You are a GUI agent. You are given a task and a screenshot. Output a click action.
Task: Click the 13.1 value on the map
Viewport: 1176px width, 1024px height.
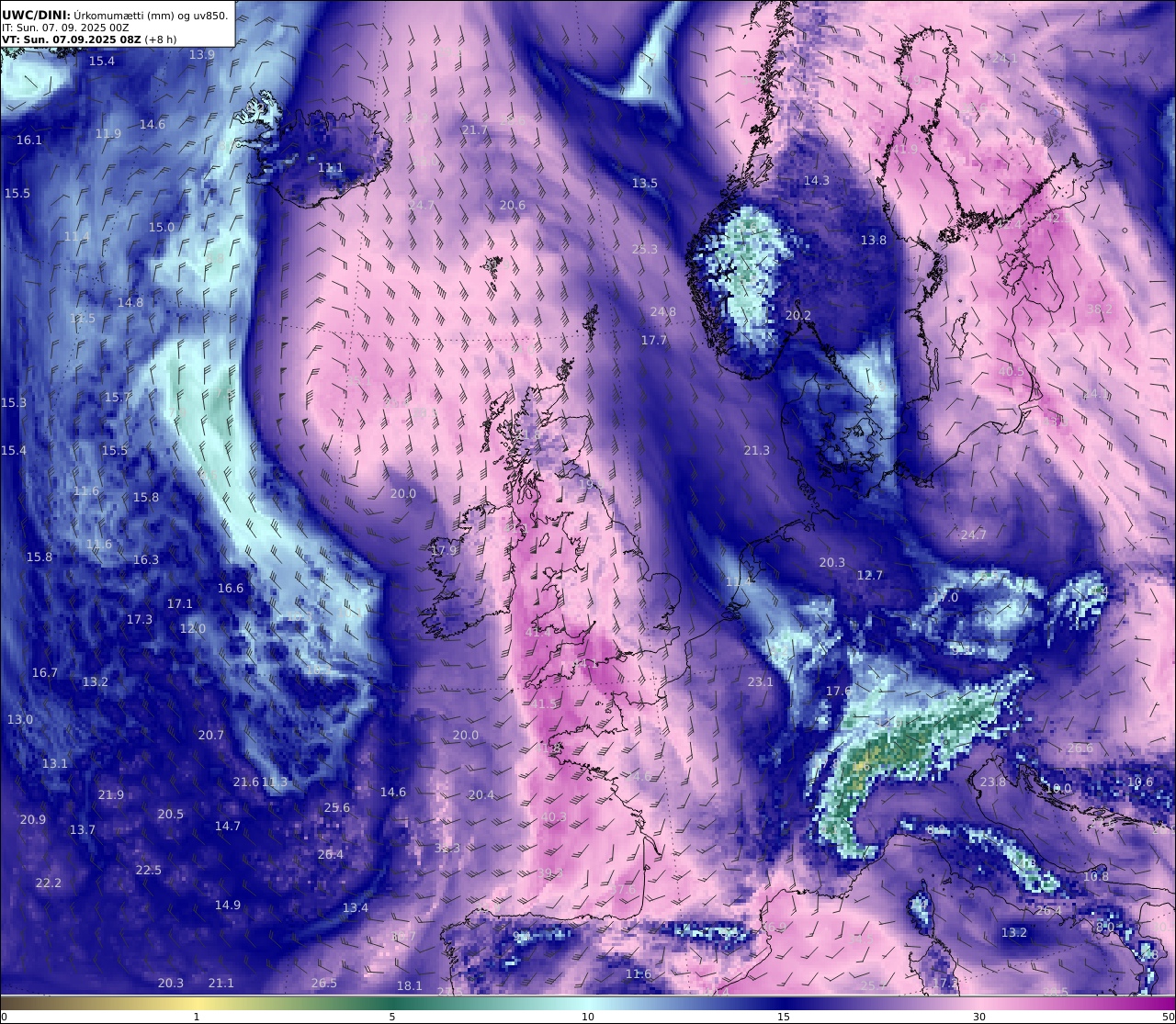[x=55, y=763]
